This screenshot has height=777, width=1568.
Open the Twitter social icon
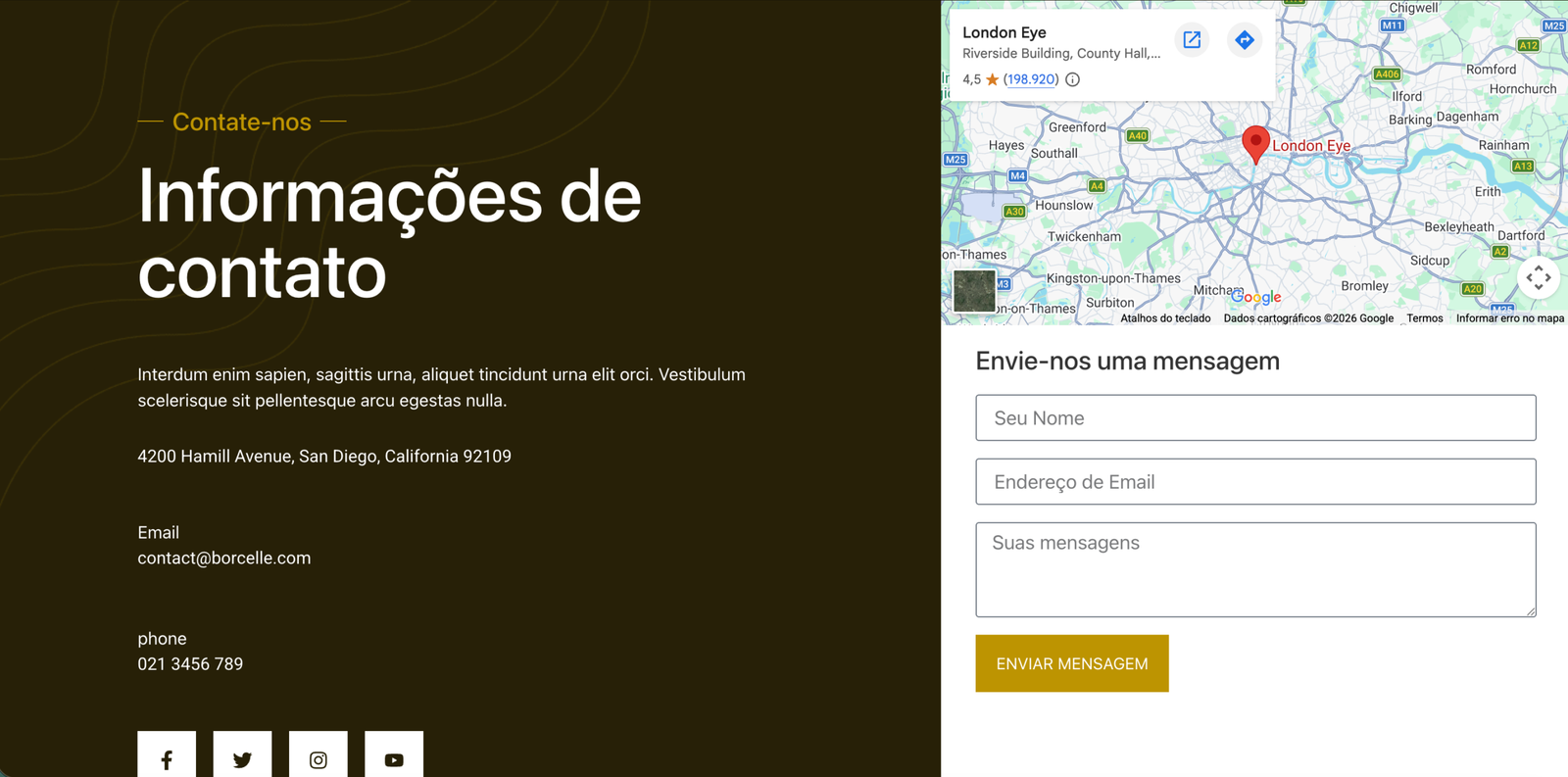coord(242,759)
